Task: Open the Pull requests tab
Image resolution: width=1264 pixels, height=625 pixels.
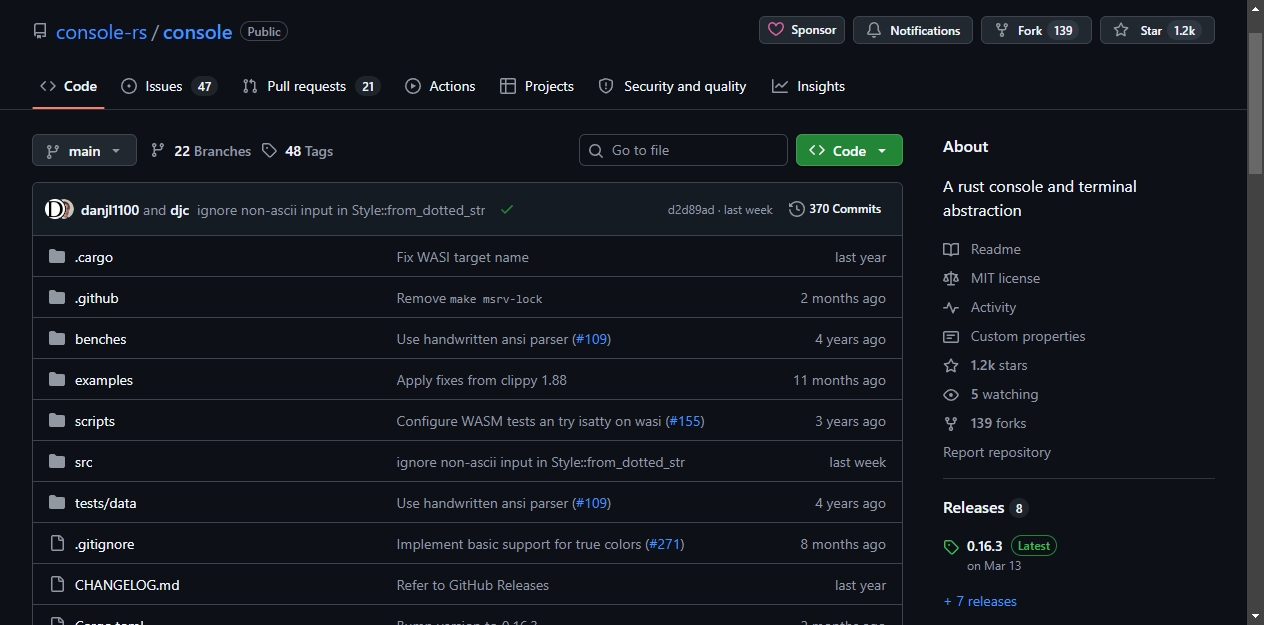Action: (x=311, y=86)
